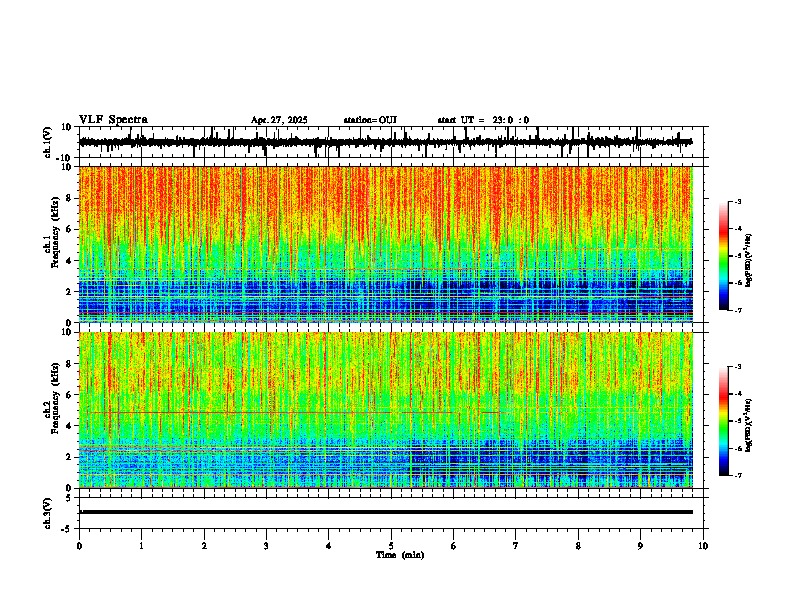The width and height of the screenshot is (792, 612).
Task: Click the "ch.3(V)" axis label
Action: 48,513
